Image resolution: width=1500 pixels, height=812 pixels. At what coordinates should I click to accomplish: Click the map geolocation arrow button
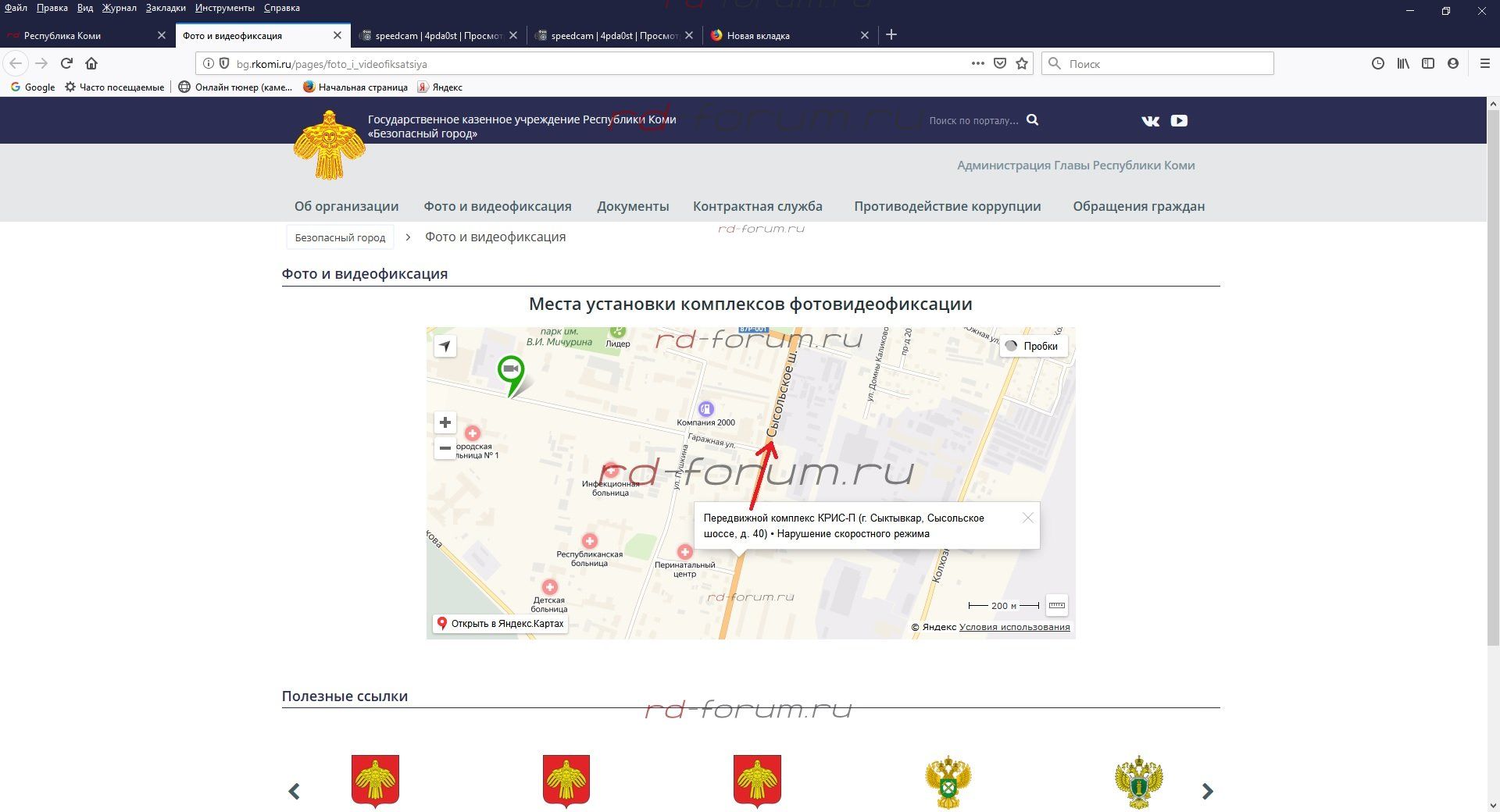click(445, 346)
